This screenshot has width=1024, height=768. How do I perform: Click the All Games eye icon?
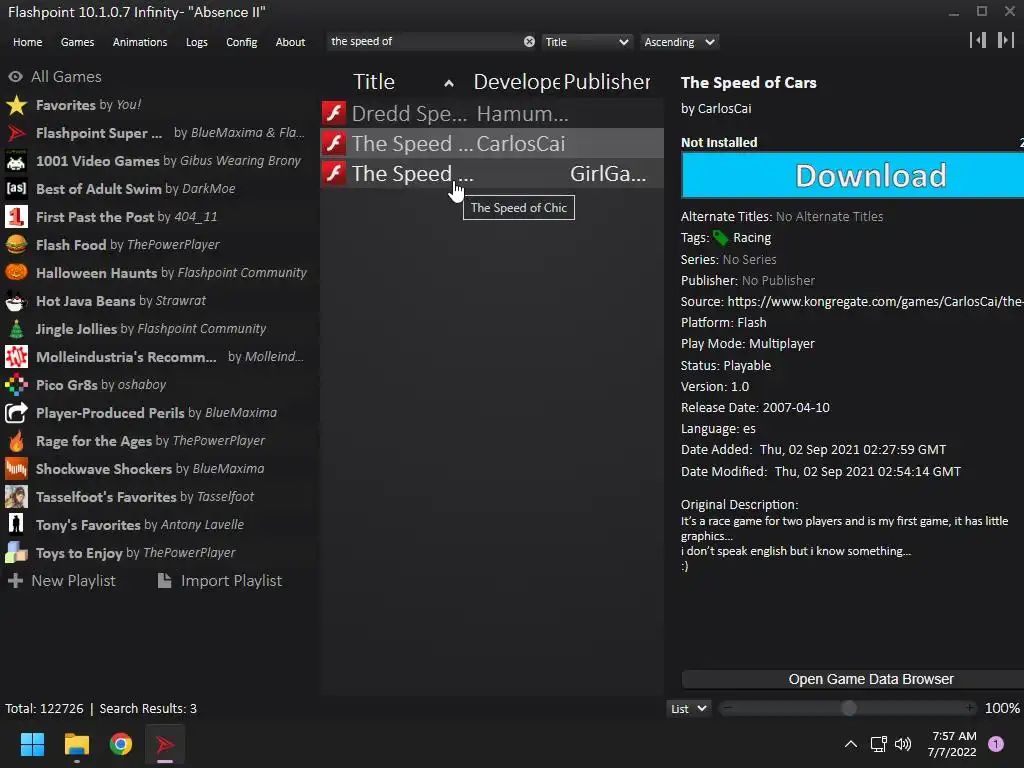click(16, 76)
